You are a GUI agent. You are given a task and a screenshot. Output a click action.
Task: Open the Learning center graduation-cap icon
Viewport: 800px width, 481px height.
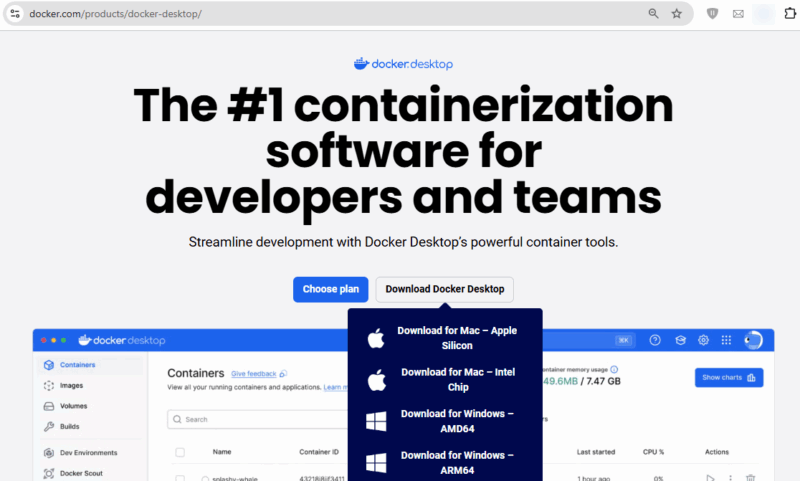pos(680,340)
